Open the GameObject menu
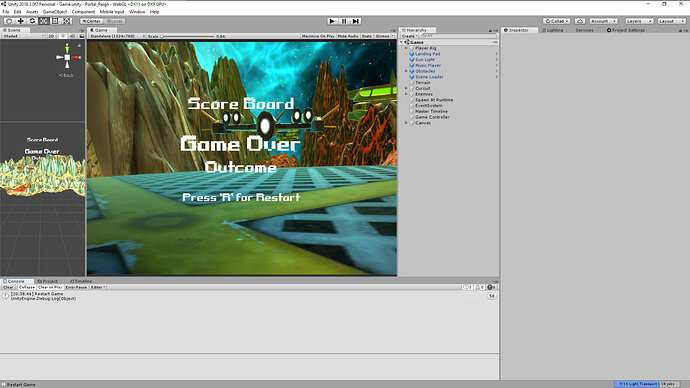The image size is (690, 388). point(55,12)
